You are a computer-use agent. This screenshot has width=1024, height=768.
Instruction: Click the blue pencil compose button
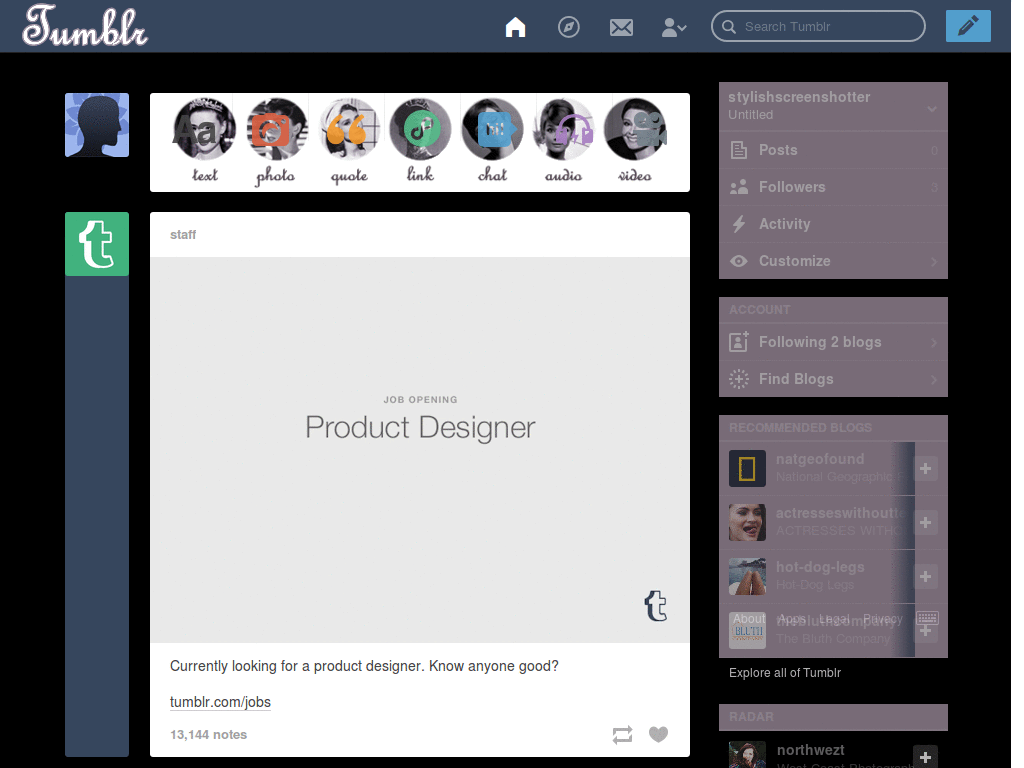(968, 26)
